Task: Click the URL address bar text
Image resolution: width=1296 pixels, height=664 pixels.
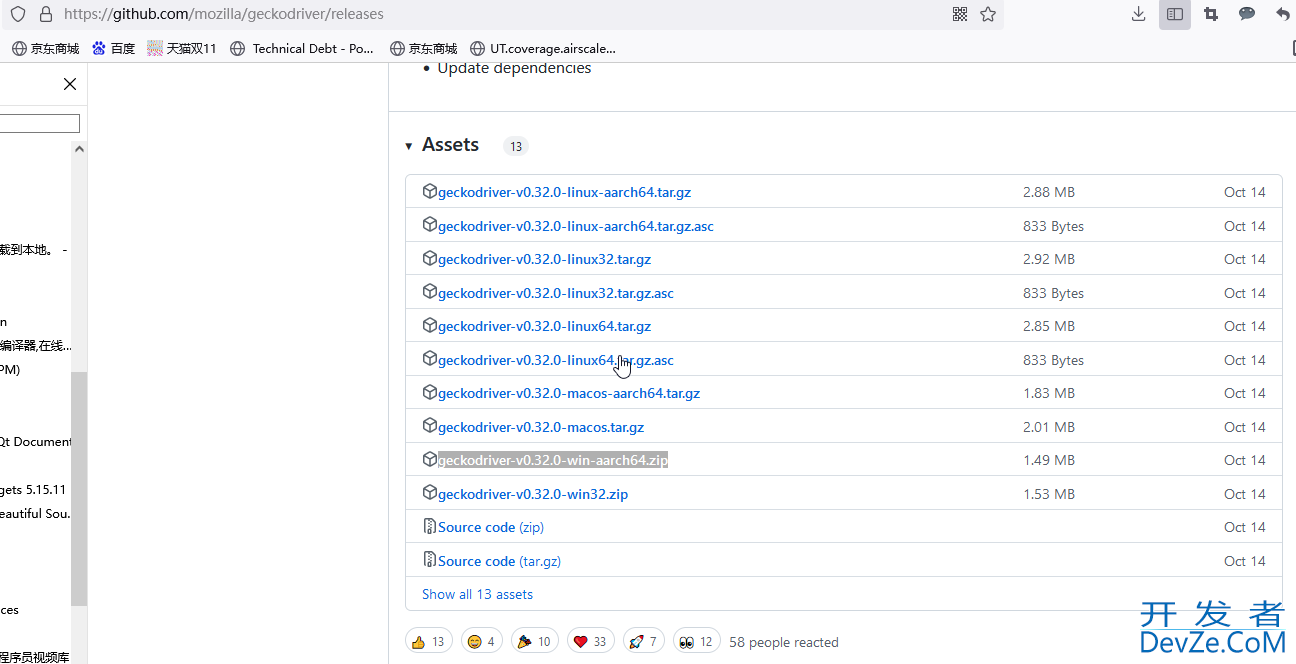Action: click(x=224, y=14)
